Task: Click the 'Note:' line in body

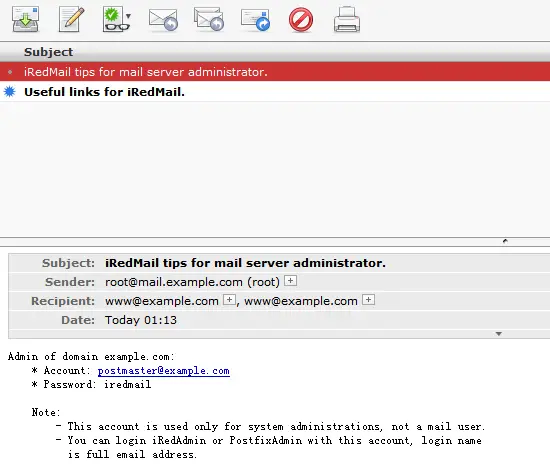Action: click(46, 412)
